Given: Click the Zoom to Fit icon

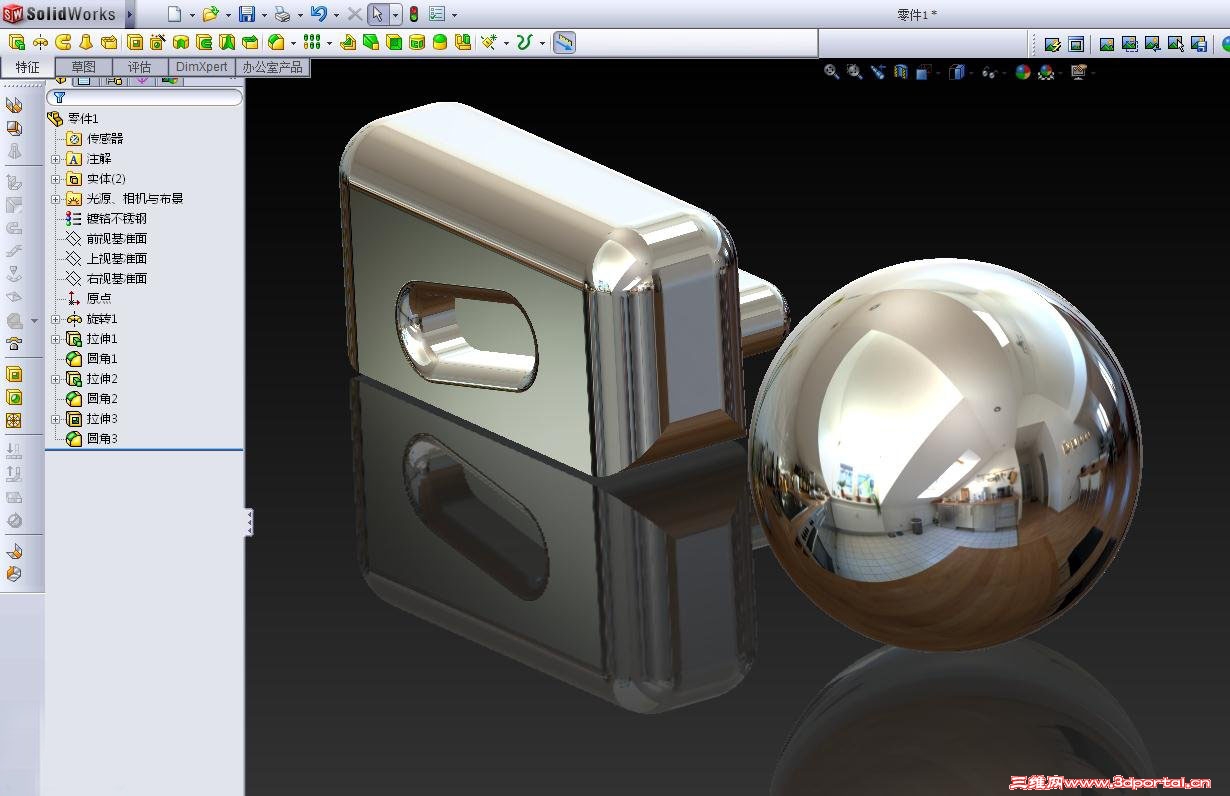Looking at the screenshot, I should [831, 72].
